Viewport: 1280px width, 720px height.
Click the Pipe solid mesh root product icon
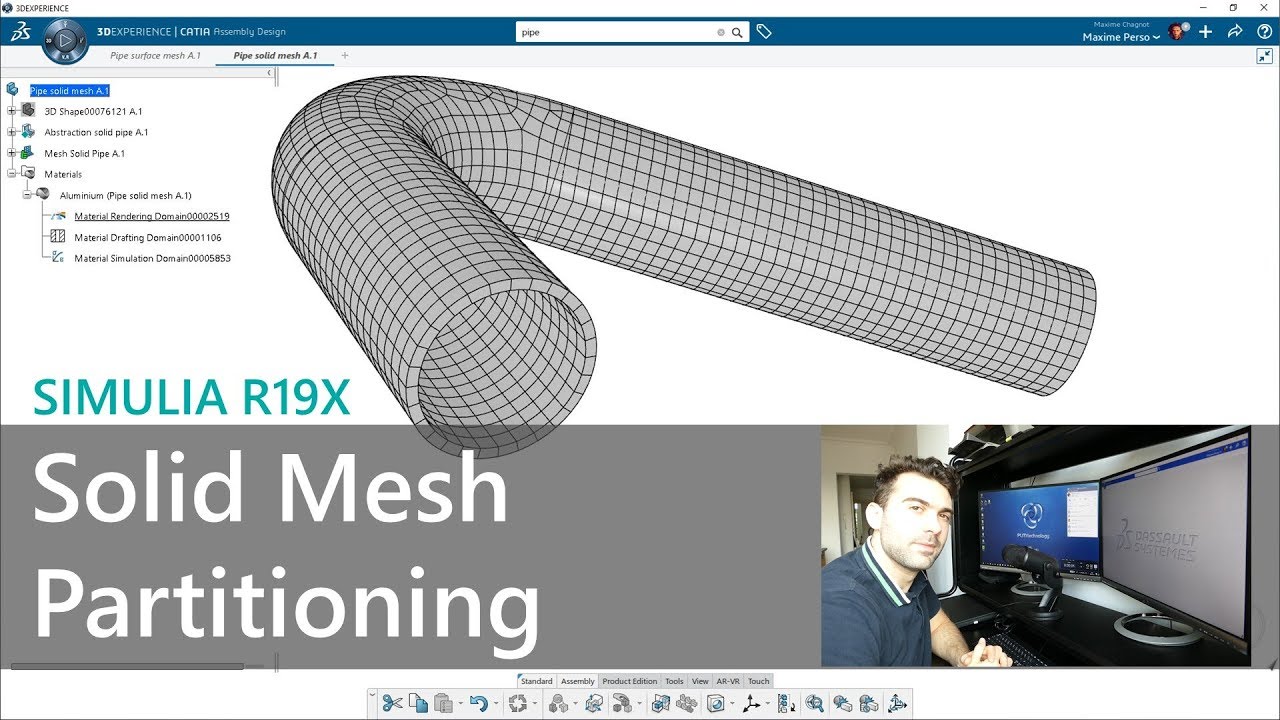click(12, 90)
